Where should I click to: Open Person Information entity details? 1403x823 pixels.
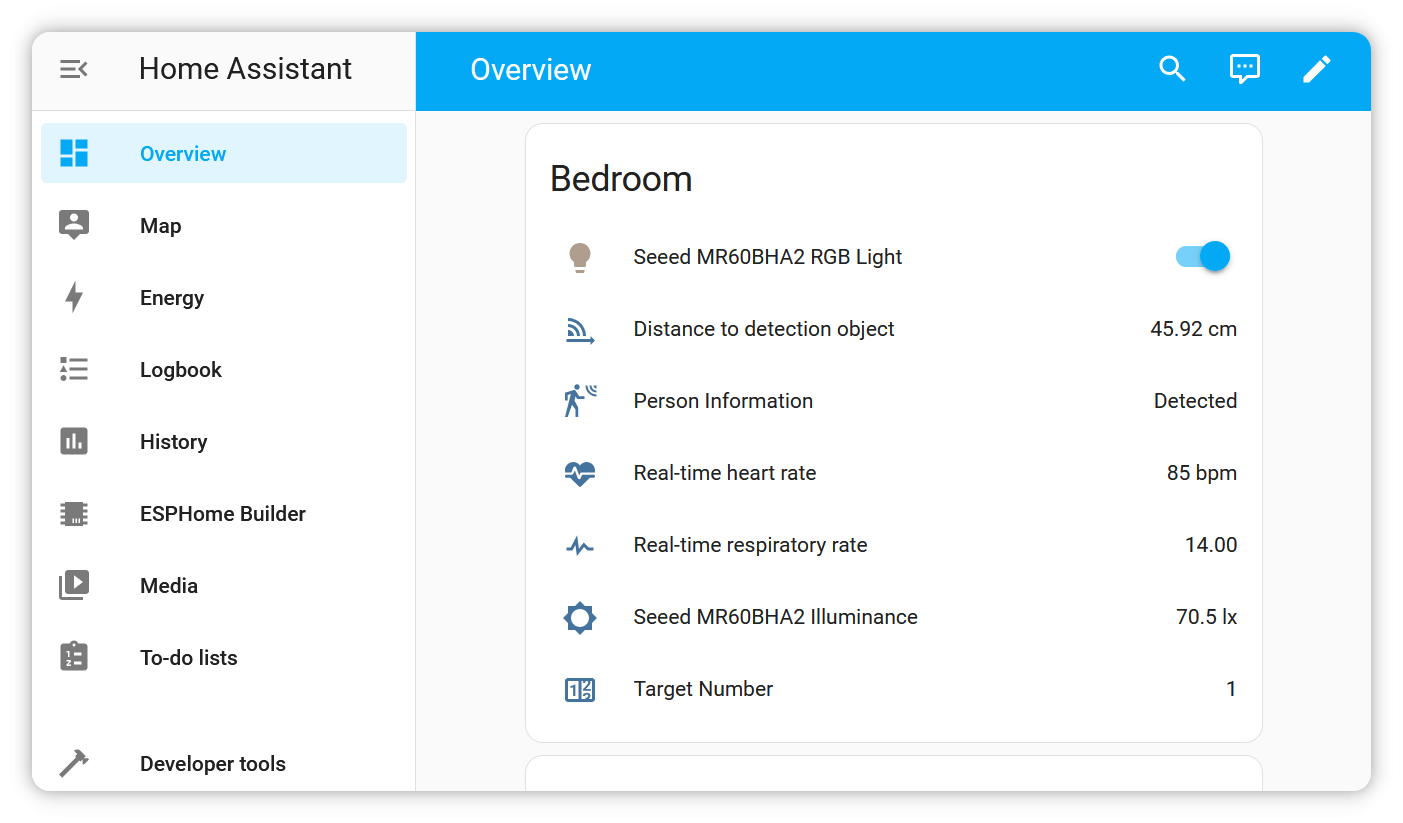tap(723, 401)
